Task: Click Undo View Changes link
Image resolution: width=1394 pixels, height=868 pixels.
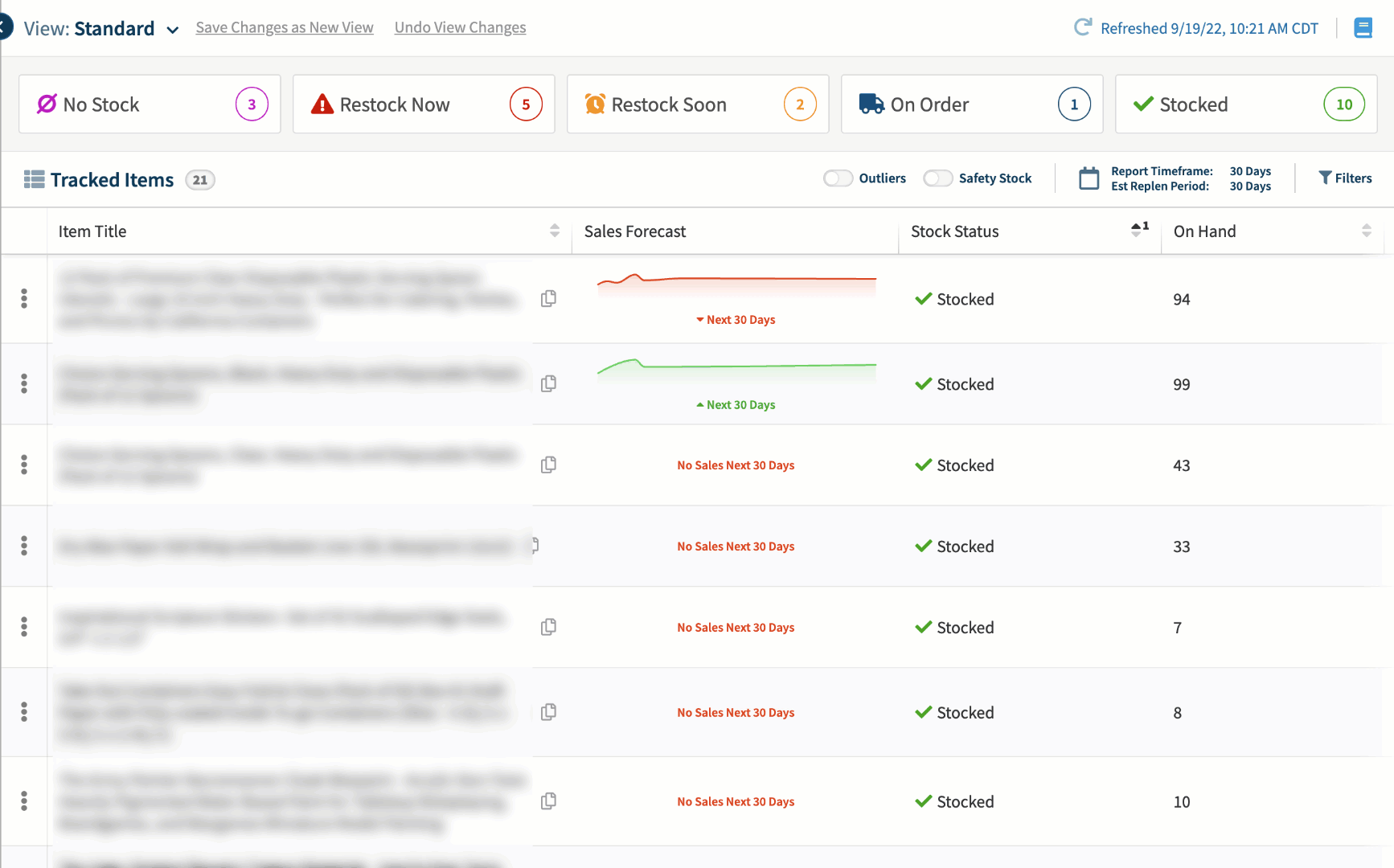Action: (460, 27)
